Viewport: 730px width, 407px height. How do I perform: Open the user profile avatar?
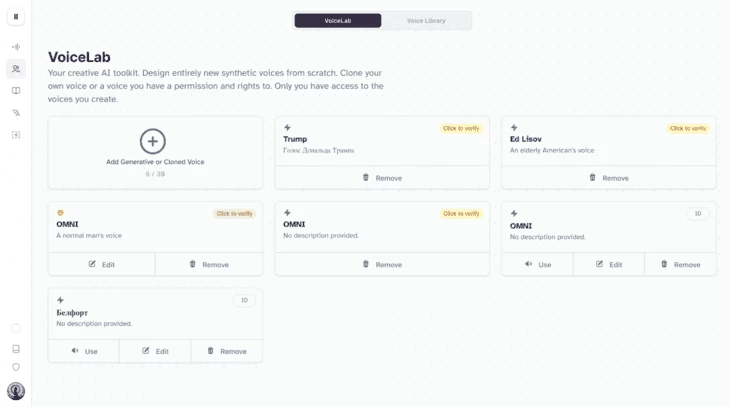click(16, 391)
